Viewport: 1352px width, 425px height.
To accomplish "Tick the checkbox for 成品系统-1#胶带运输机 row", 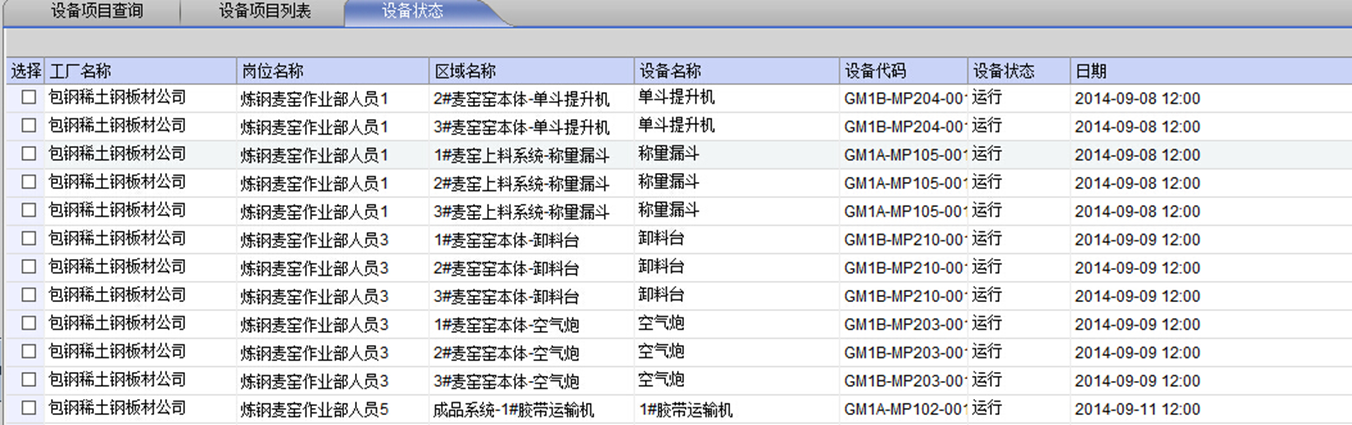I will (29, 408).
